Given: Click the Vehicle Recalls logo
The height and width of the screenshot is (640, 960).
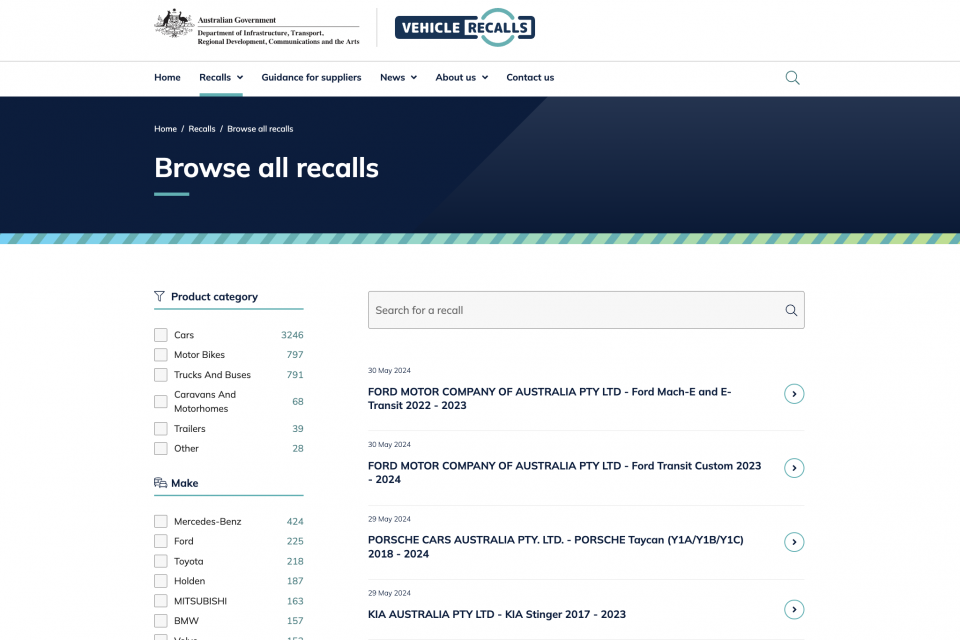Looking at the screenshot, I should (465, 28).
